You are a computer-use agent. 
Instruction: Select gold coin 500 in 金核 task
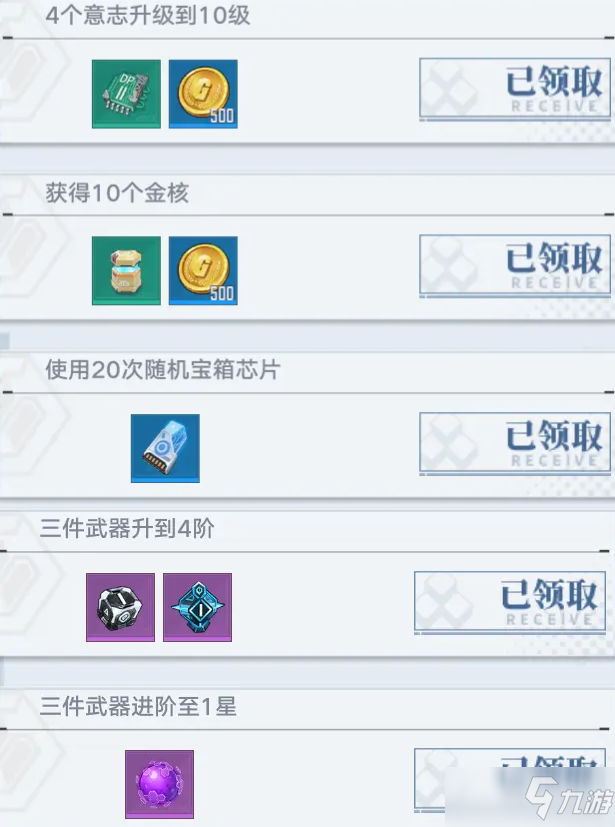click(203, 271)
